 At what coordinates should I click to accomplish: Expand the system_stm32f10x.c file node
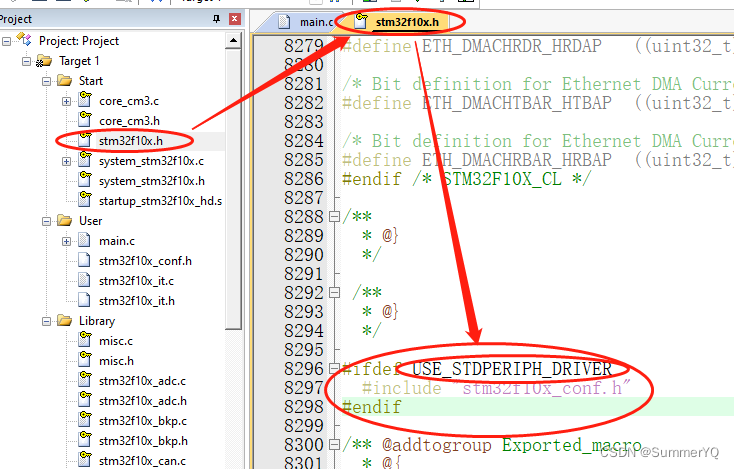[66, 161]
